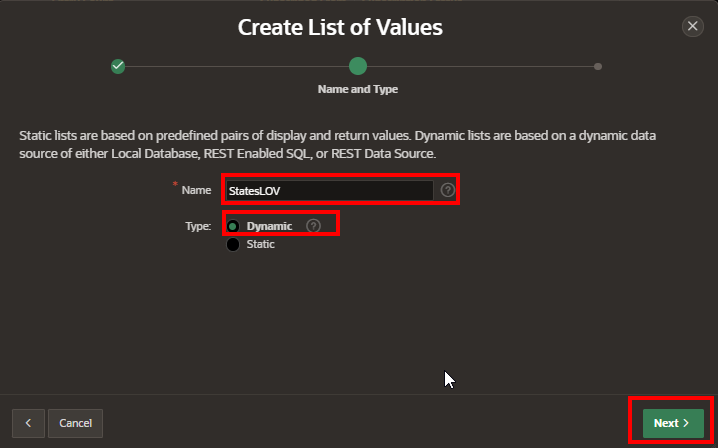Cancel the list of values wizard
The width and height of the screenshot is (718, 448).
coord(76,423)
